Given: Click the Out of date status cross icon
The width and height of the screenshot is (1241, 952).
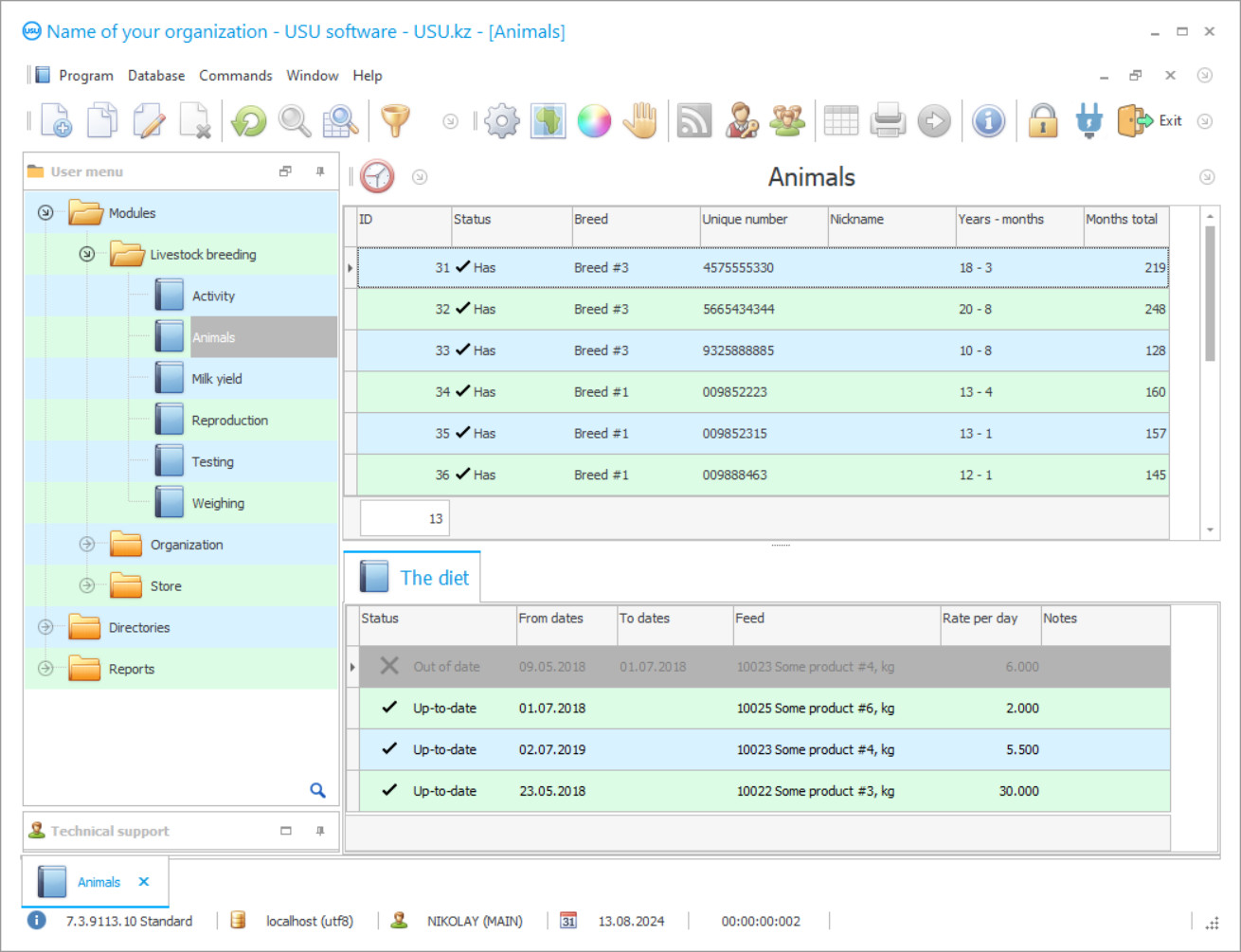Looking at the screenshot, I should (388, 666).
